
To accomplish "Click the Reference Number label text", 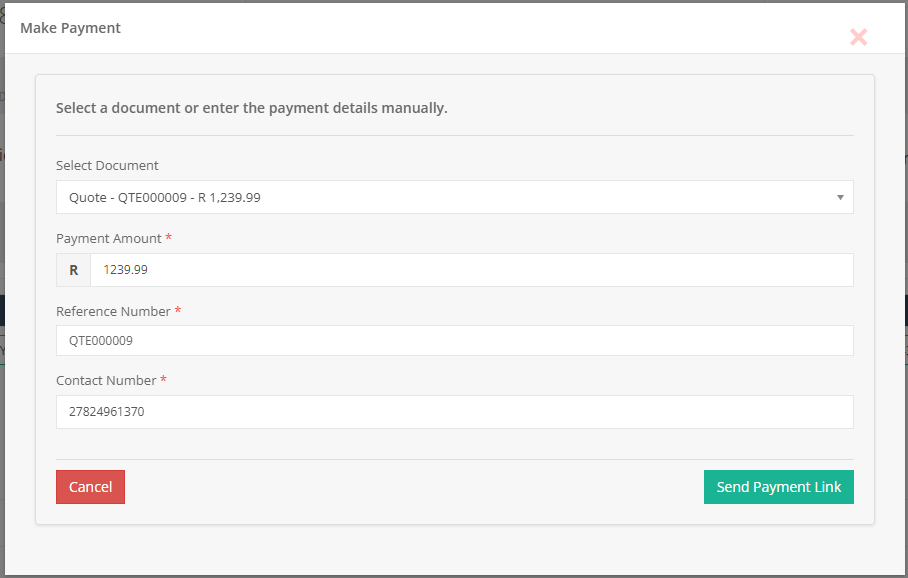I will [113, 312].
